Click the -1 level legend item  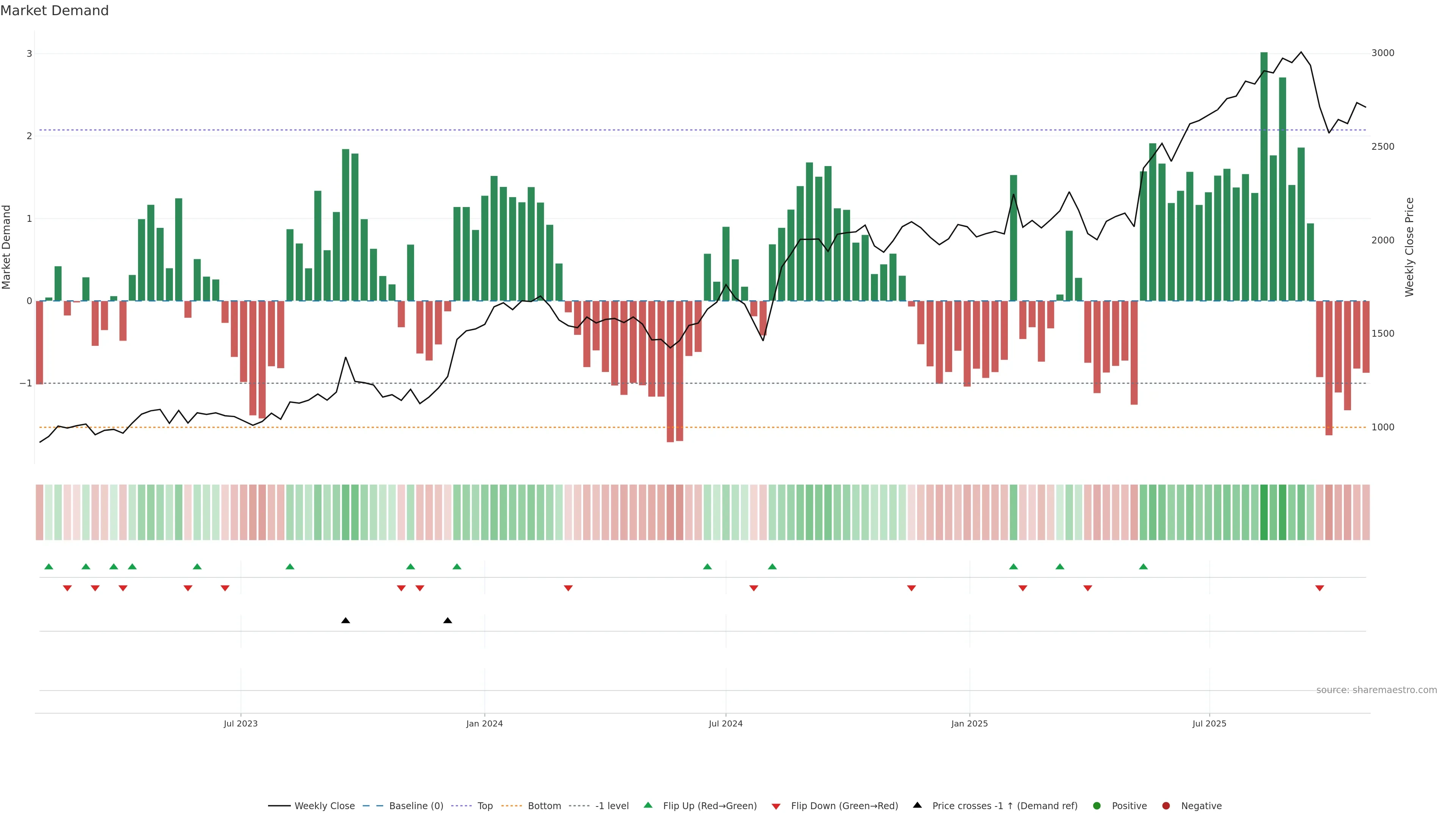[x=612, y=806]
